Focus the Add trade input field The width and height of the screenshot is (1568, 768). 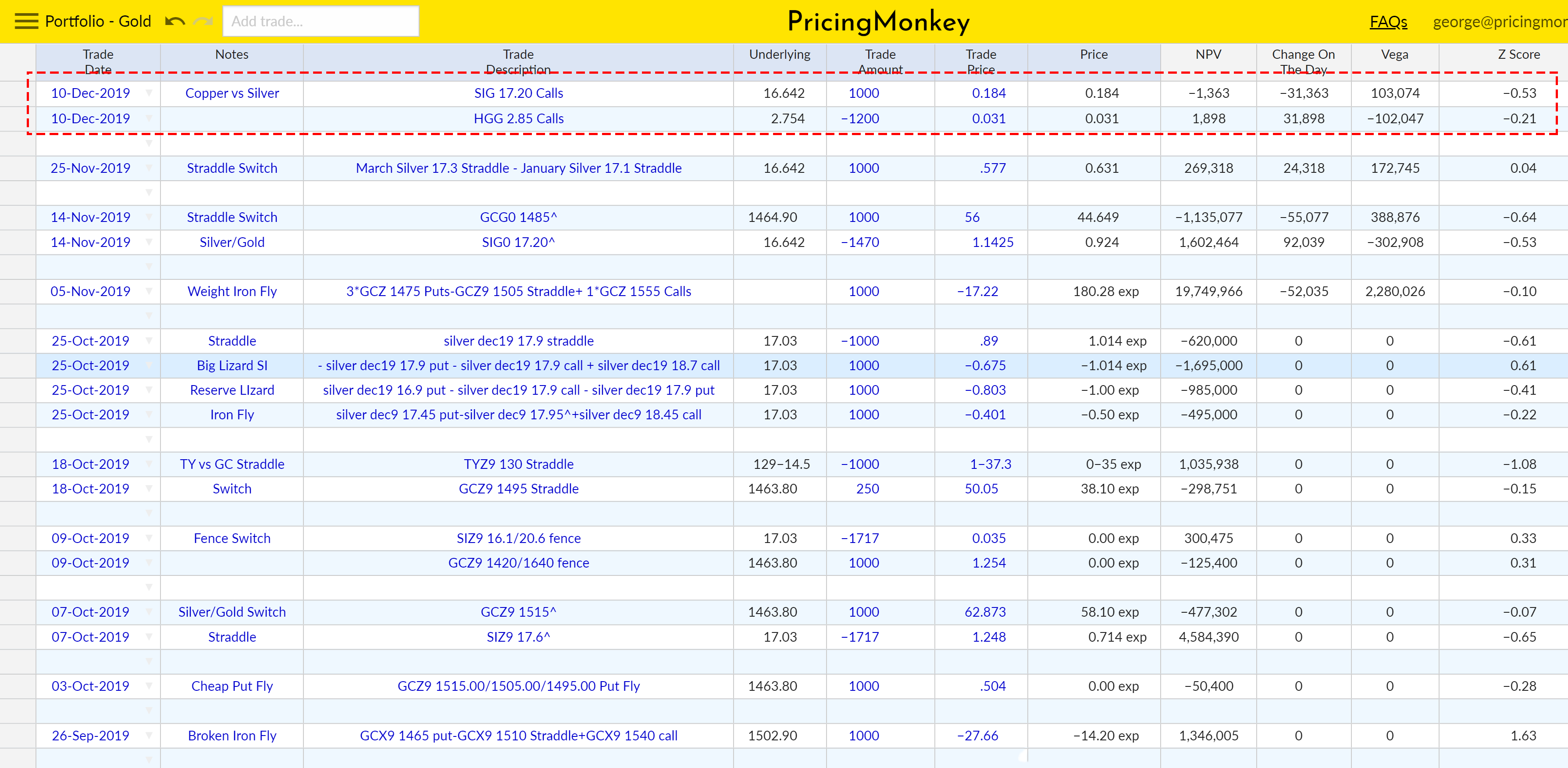tap(321, 21)
